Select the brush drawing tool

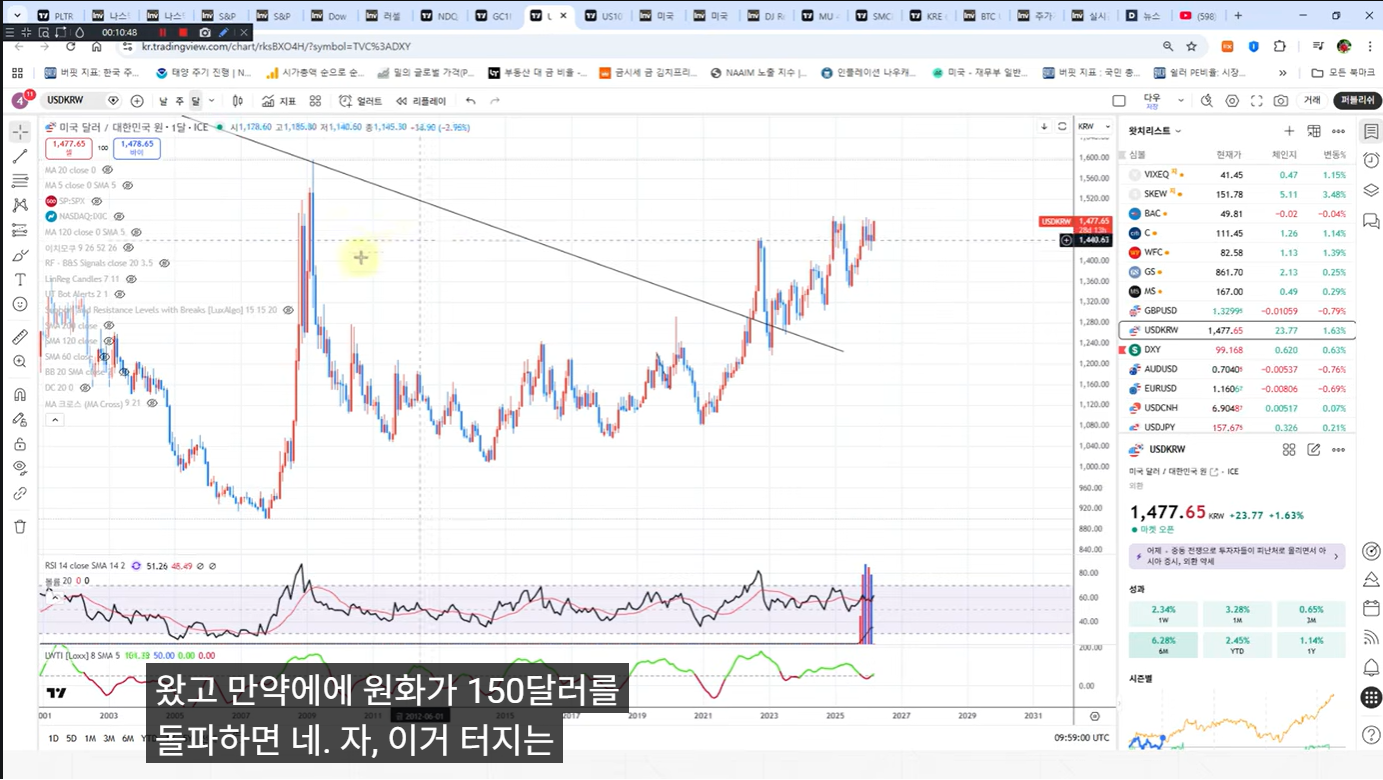[x=20, y=255]
